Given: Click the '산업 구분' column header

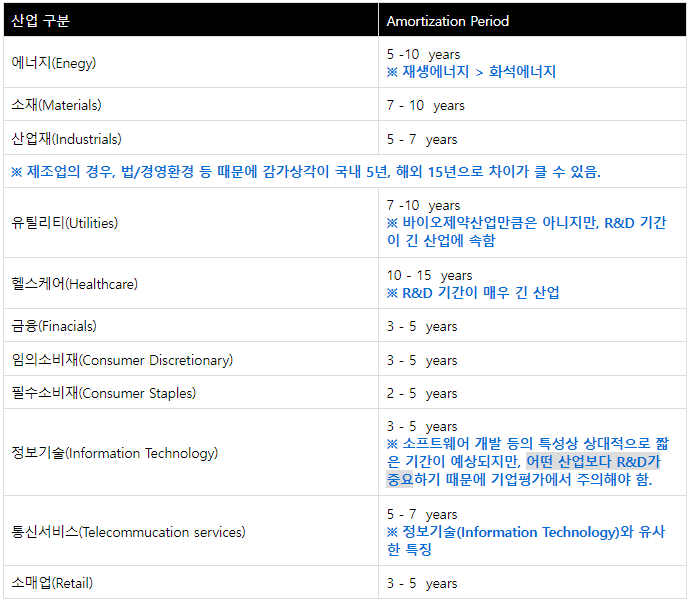Looking at the screenshot, I should [41, 20].
